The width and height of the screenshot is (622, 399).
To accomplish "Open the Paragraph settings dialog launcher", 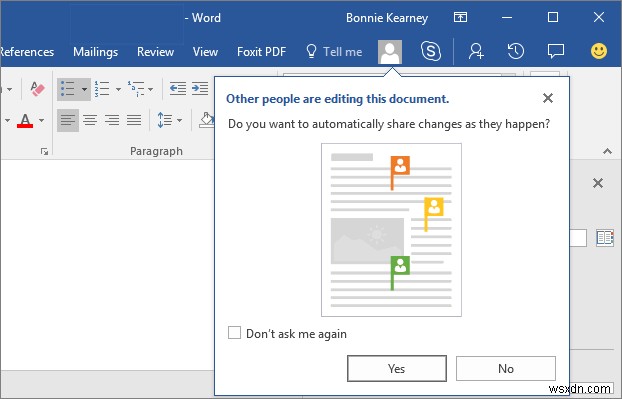I will pyautogui.click(x=44, y=152).
